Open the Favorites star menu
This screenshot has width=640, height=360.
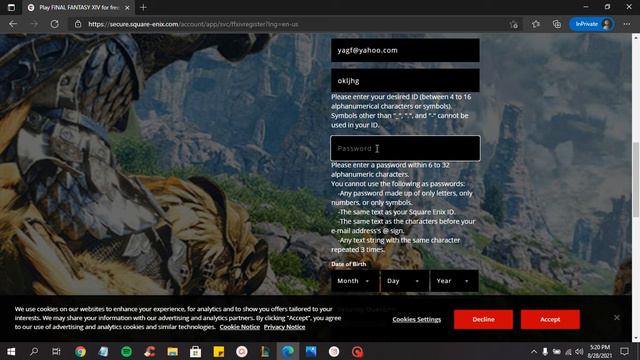536,24
